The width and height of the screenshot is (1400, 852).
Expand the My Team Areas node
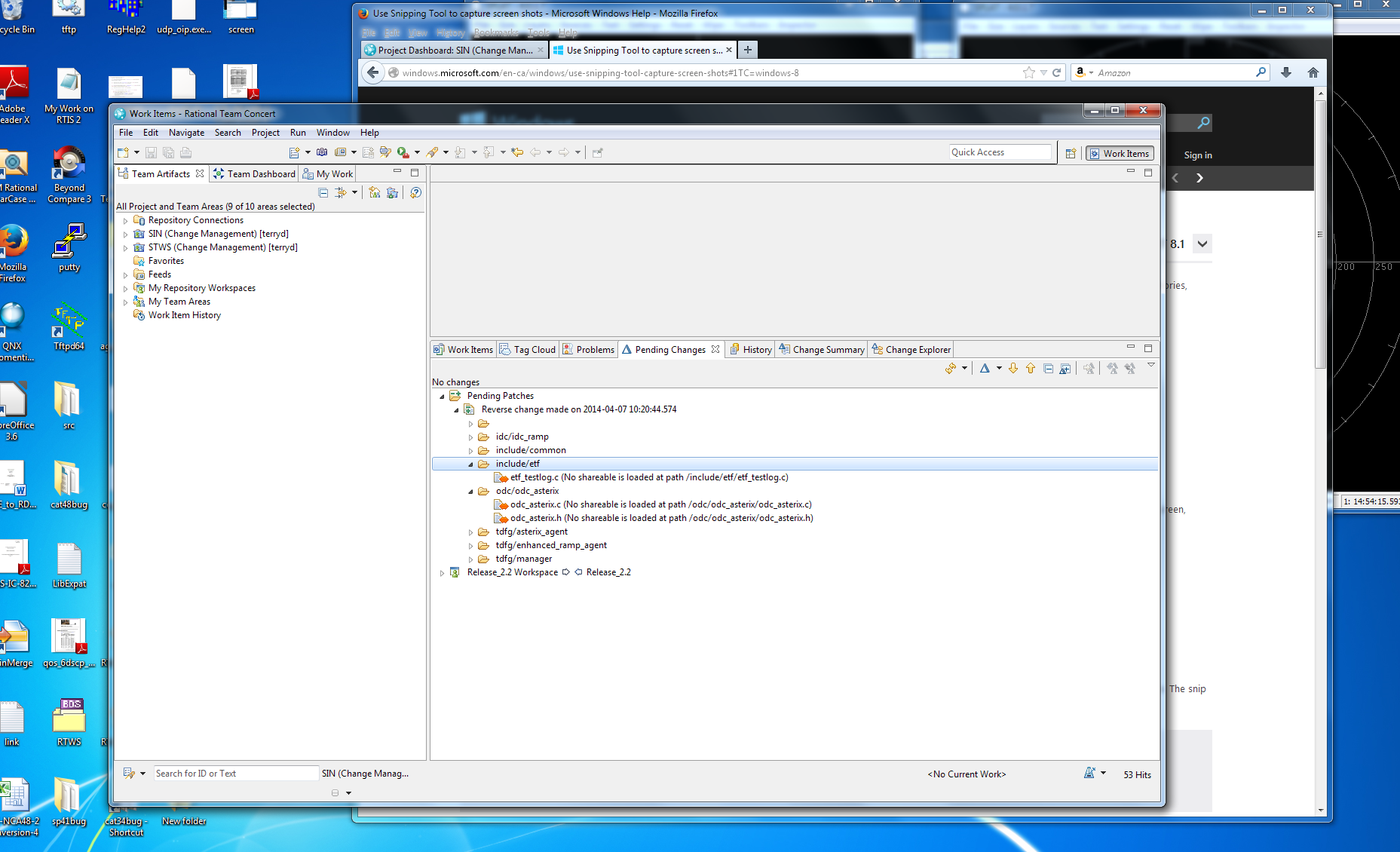(126, 302)
